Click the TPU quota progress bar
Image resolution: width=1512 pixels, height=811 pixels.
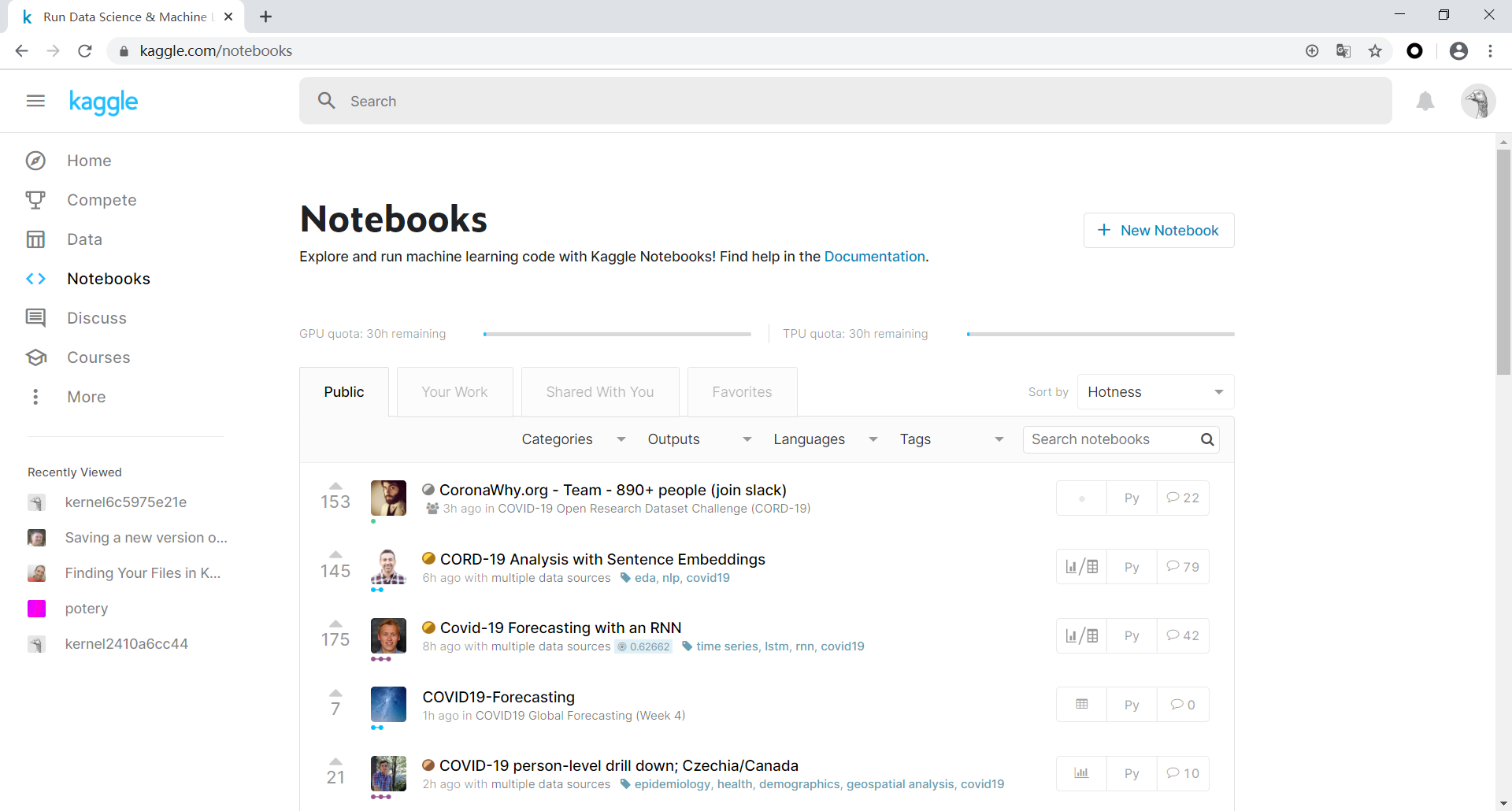pyautogui.click(x=1101, y=334)
